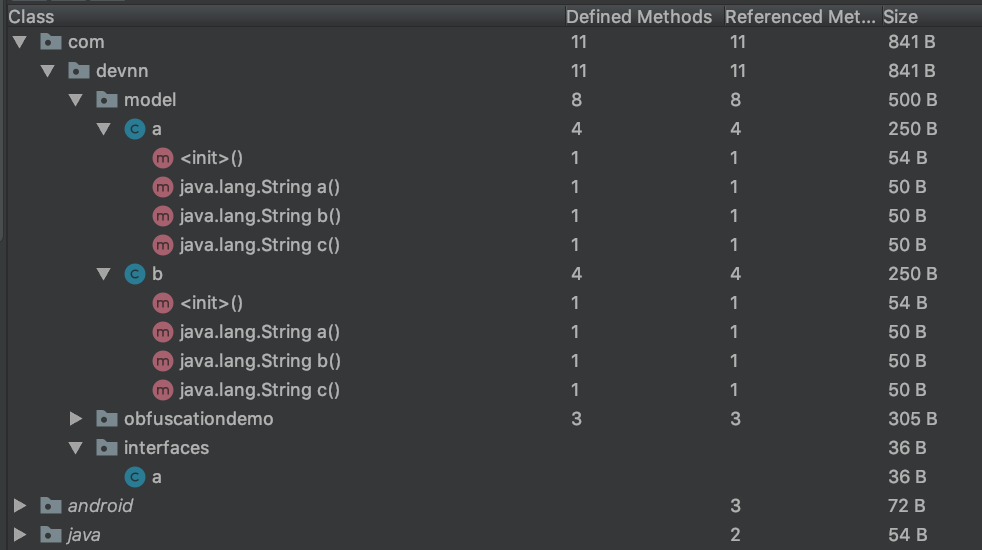Image resolution: width=982 pixels, height=550 pixels.
Task: Sort by the Size column header
Action: 900,16
